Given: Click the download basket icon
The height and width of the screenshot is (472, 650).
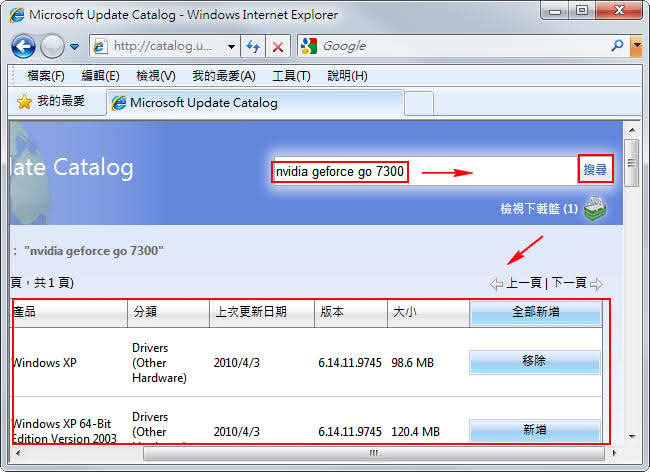Looking at the screenshot, I should [595, 208].
